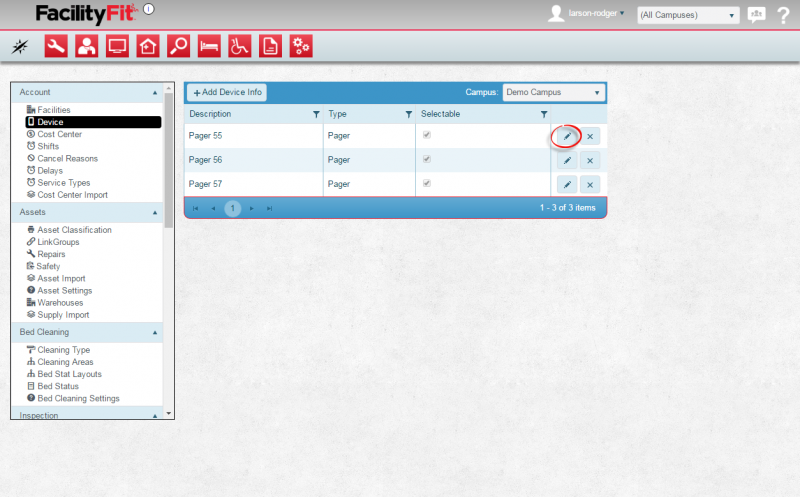The image size is (800, 497).
Task: Open the monitor display module icon
Action: [x=117, y=46]
